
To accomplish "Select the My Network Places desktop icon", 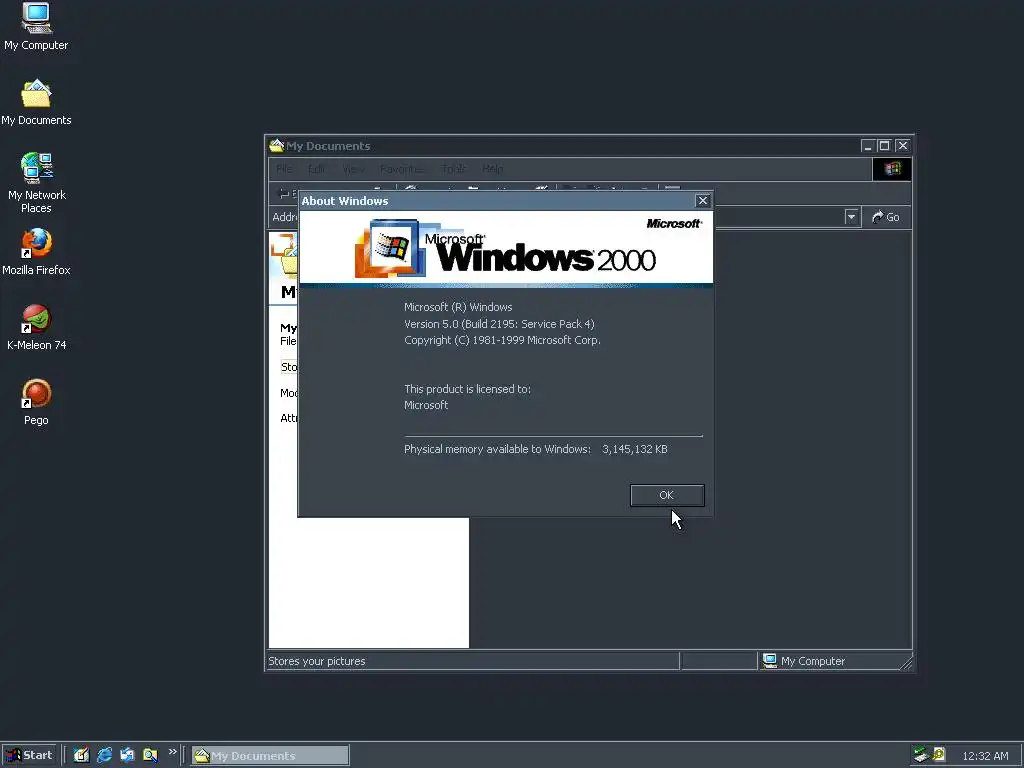I will [x=37, y=183].
